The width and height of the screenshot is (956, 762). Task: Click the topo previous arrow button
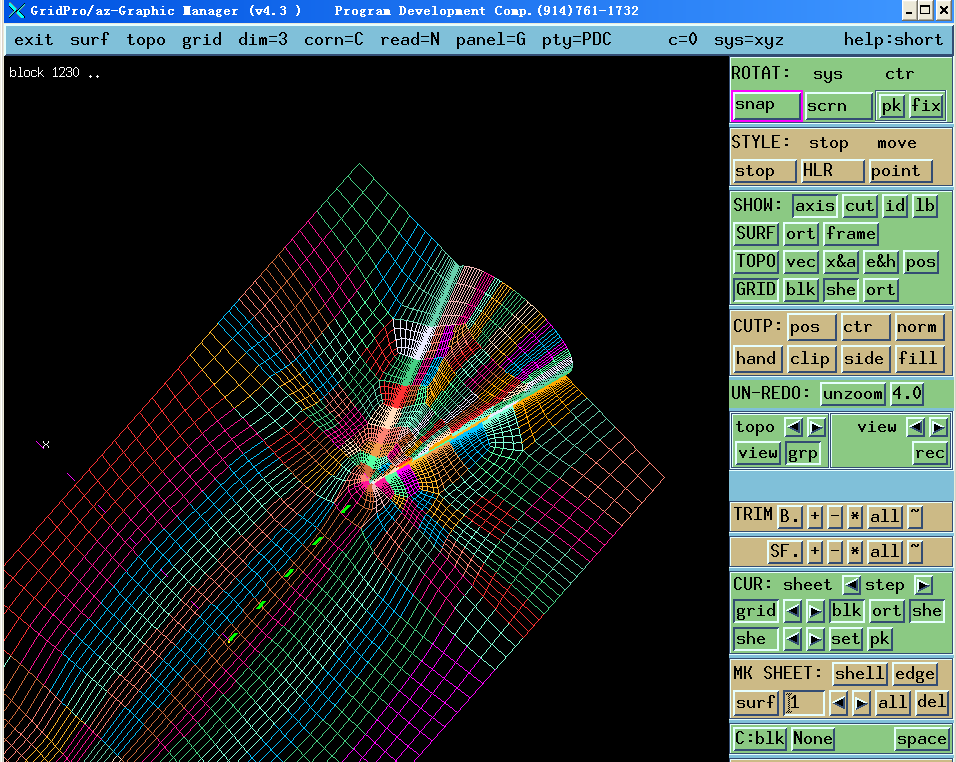[793, 427]
